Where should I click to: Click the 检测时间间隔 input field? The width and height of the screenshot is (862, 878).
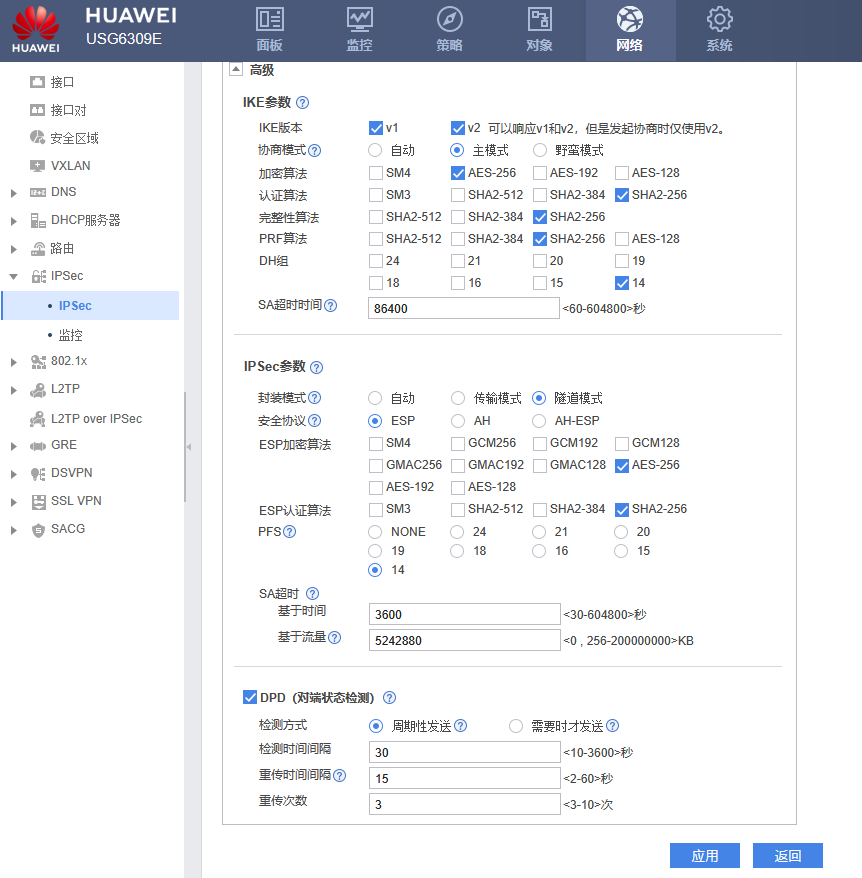[464, 753]
